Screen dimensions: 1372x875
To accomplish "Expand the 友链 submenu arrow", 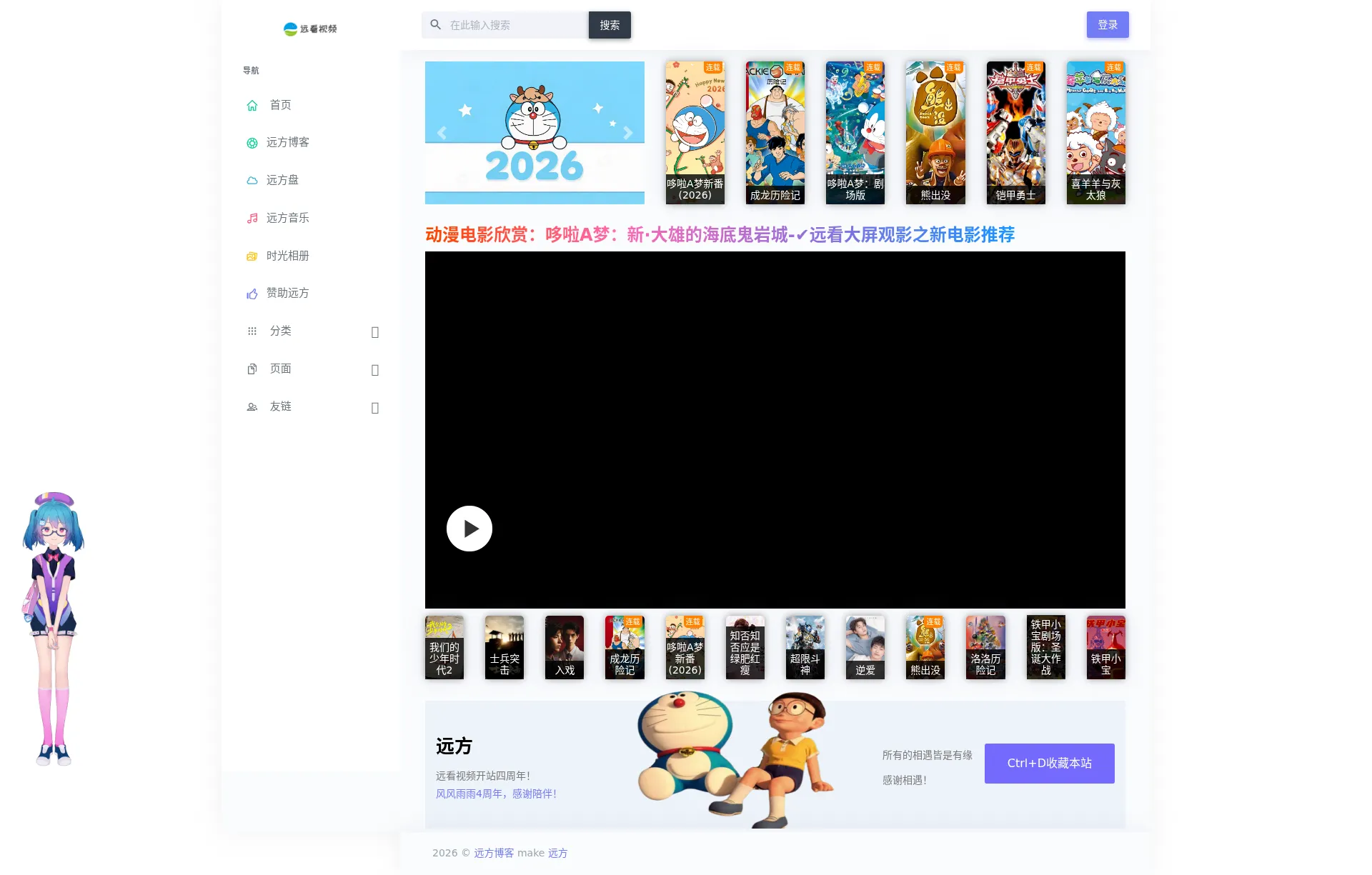I will 375,408.
